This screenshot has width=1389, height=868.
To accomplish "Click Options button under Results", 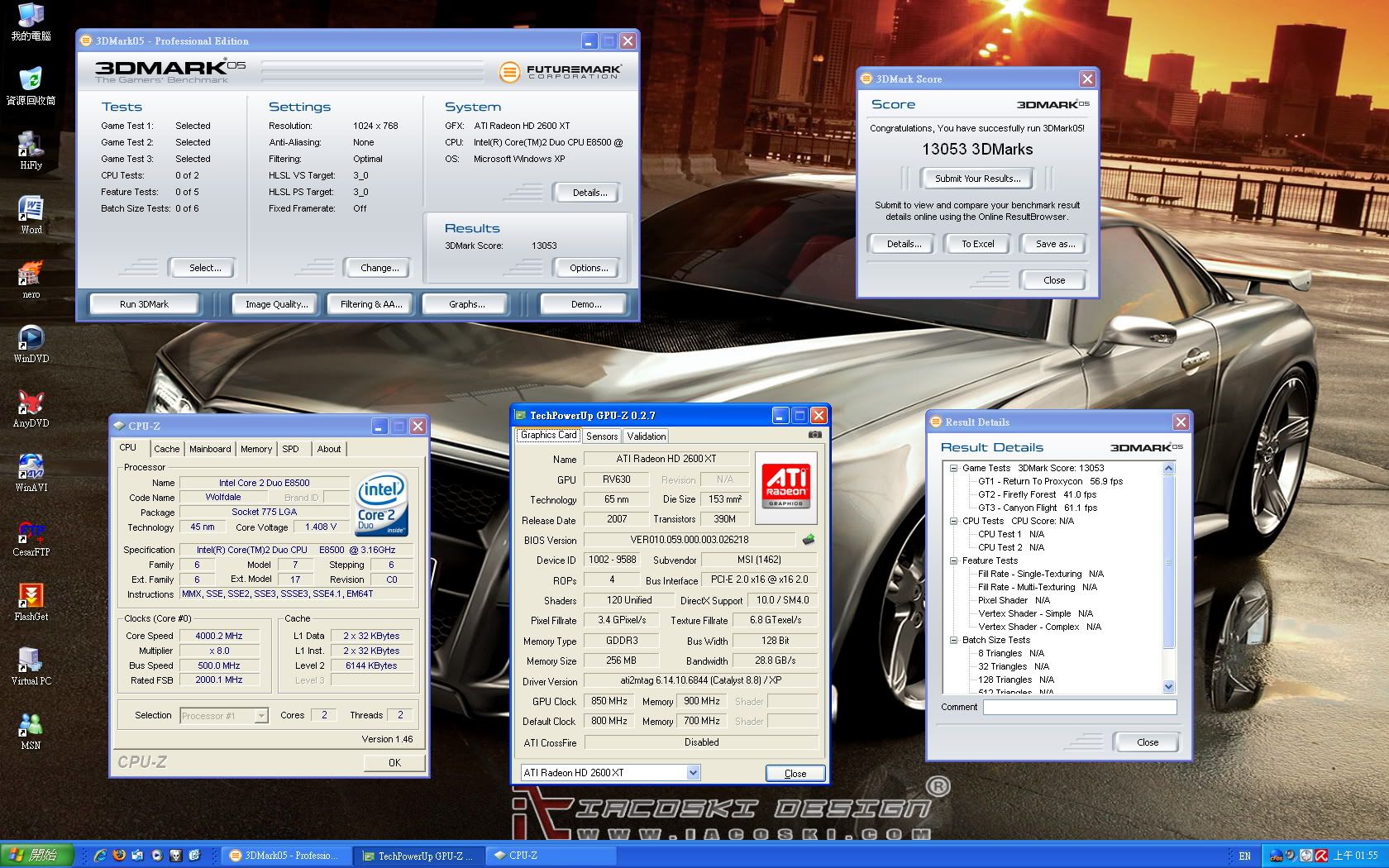I will (x=589, y=268).
